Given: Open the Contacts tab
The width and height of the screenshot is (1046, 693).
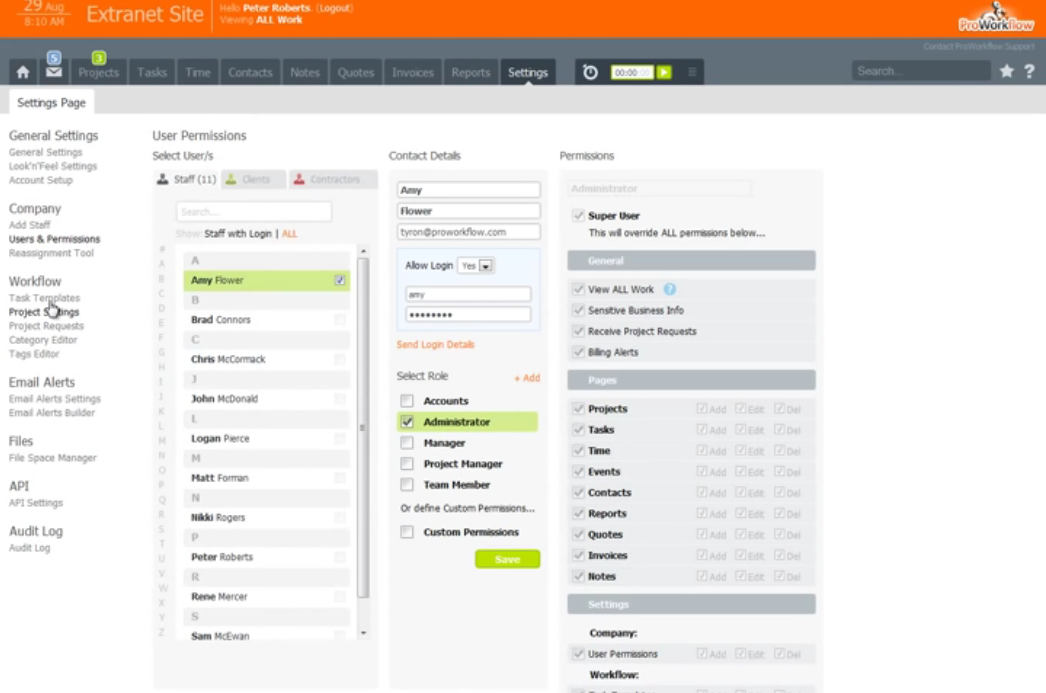Looking at the screenshot, I should (250, 73).
